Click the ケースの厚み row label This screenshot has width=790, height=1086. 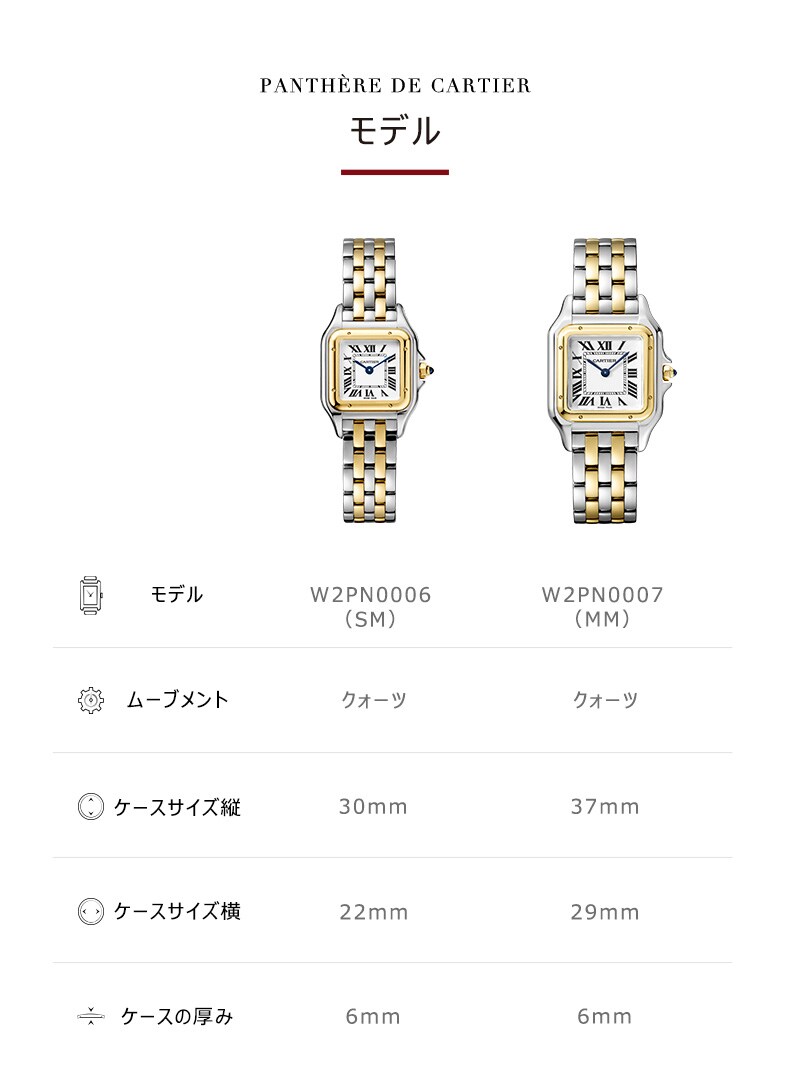coord(177,1017)
